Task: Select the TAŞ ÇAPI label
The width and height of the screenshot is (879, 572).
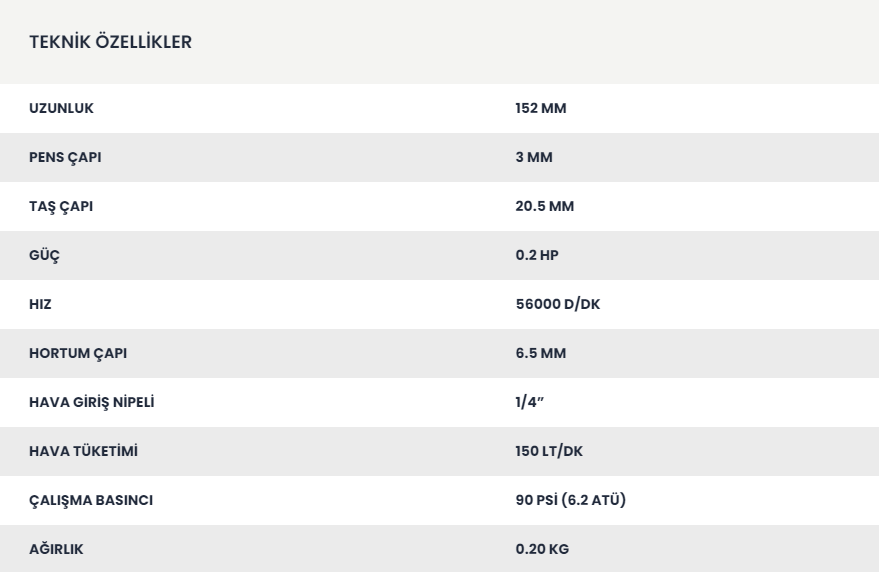Action: (61, 206)
